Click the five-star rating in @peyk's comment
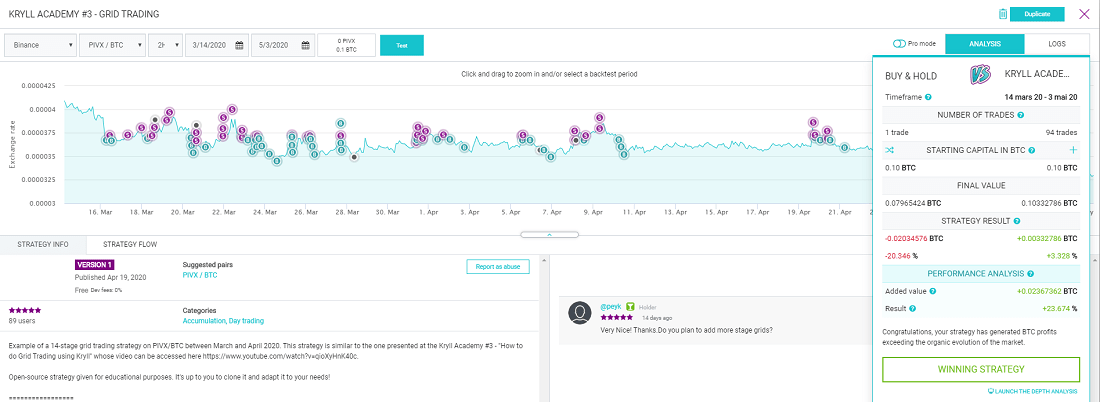 615,317
